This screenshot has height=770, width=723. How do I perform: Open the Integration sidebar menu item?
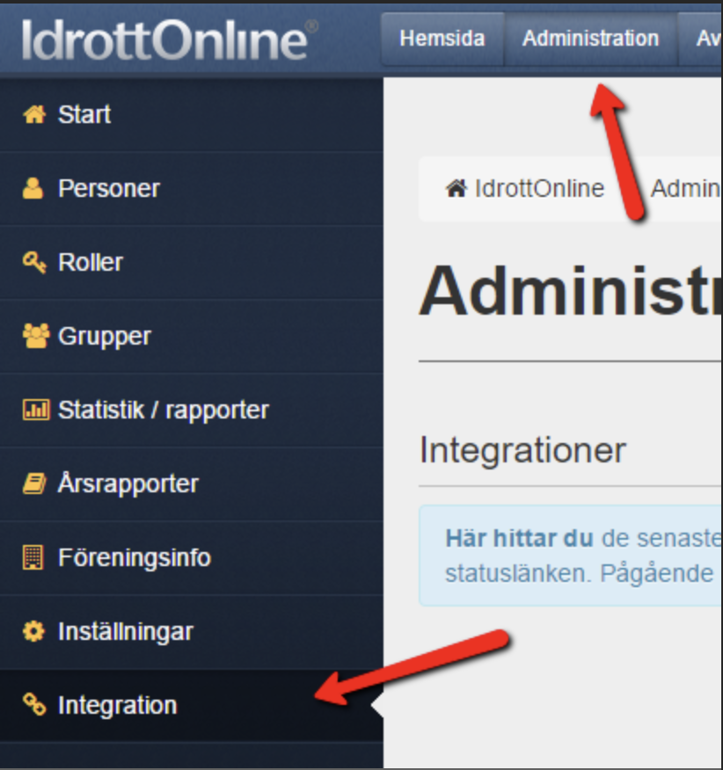117,705
